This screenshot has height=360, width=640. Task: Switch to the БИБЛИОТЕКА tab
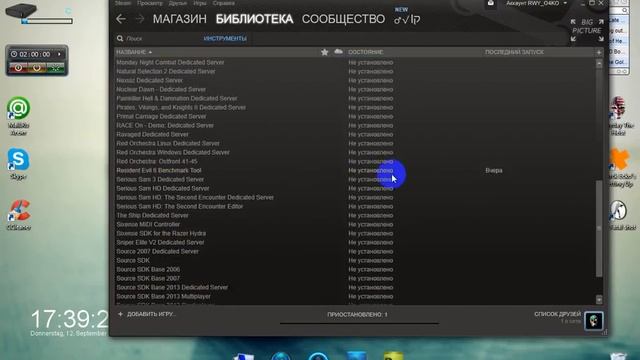(254, 19)
